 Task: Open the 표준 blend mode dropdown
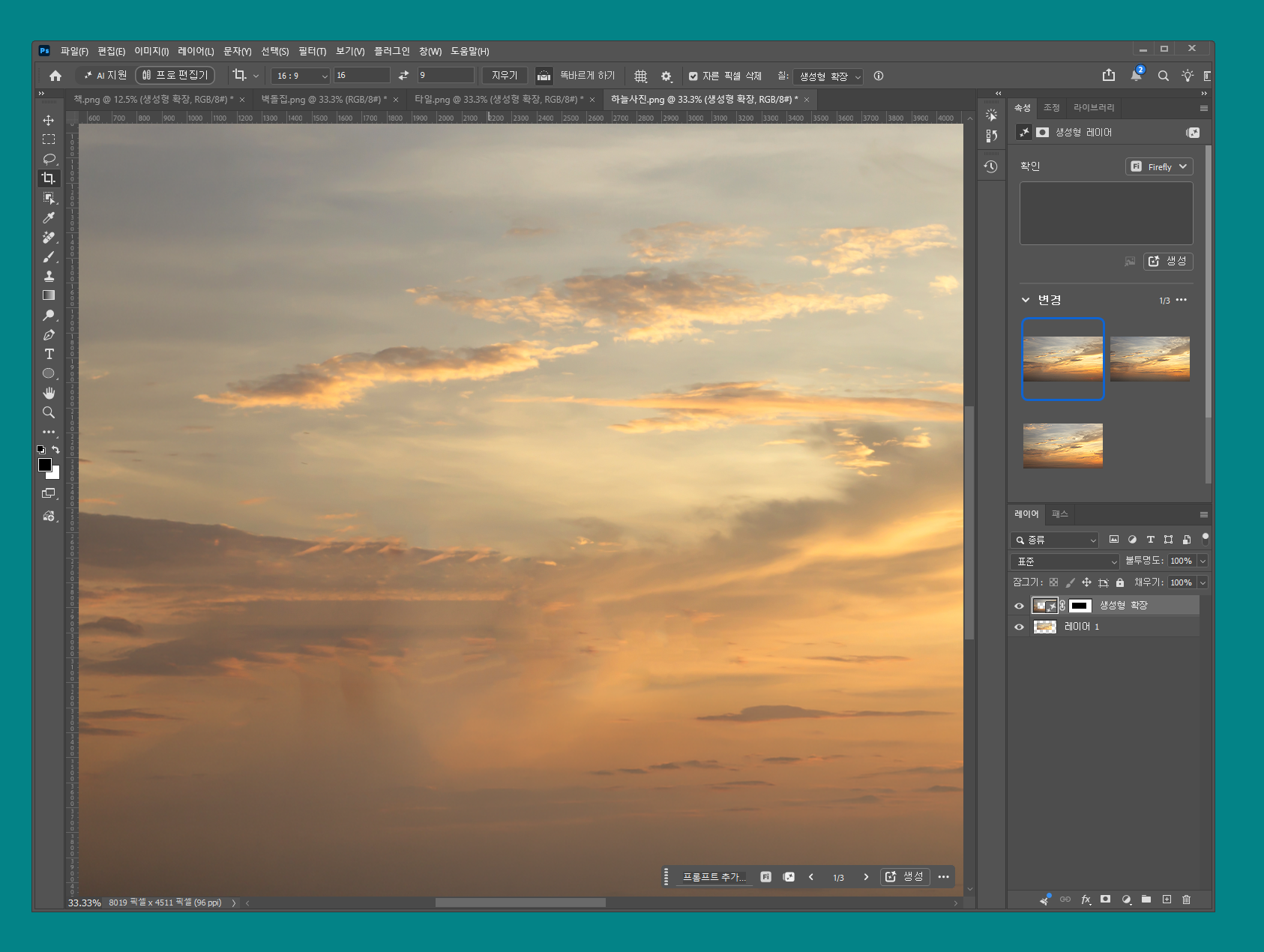1065,561
